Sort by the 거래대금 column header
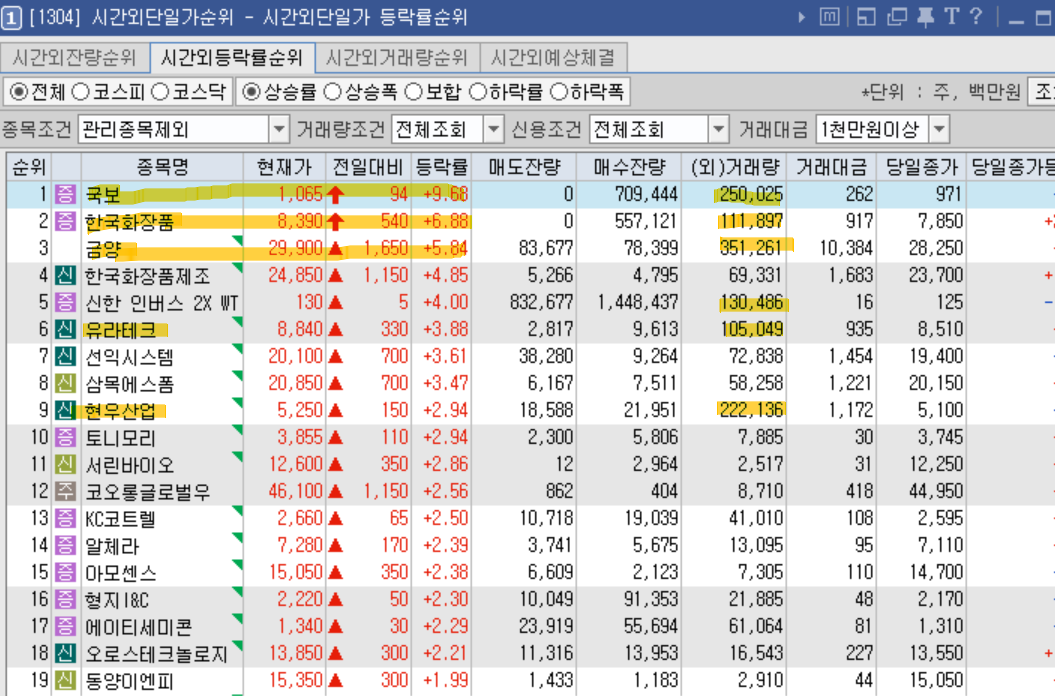The width and height of the screenshot is (1055, 696). point(832,167)
